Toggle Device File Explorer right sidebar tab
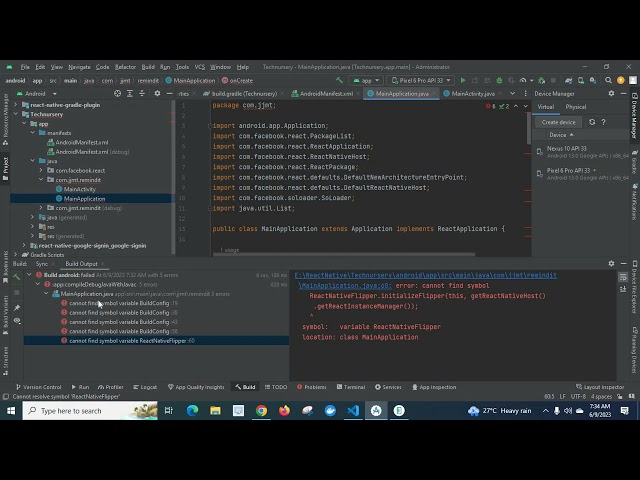 (x=635, y=288)
